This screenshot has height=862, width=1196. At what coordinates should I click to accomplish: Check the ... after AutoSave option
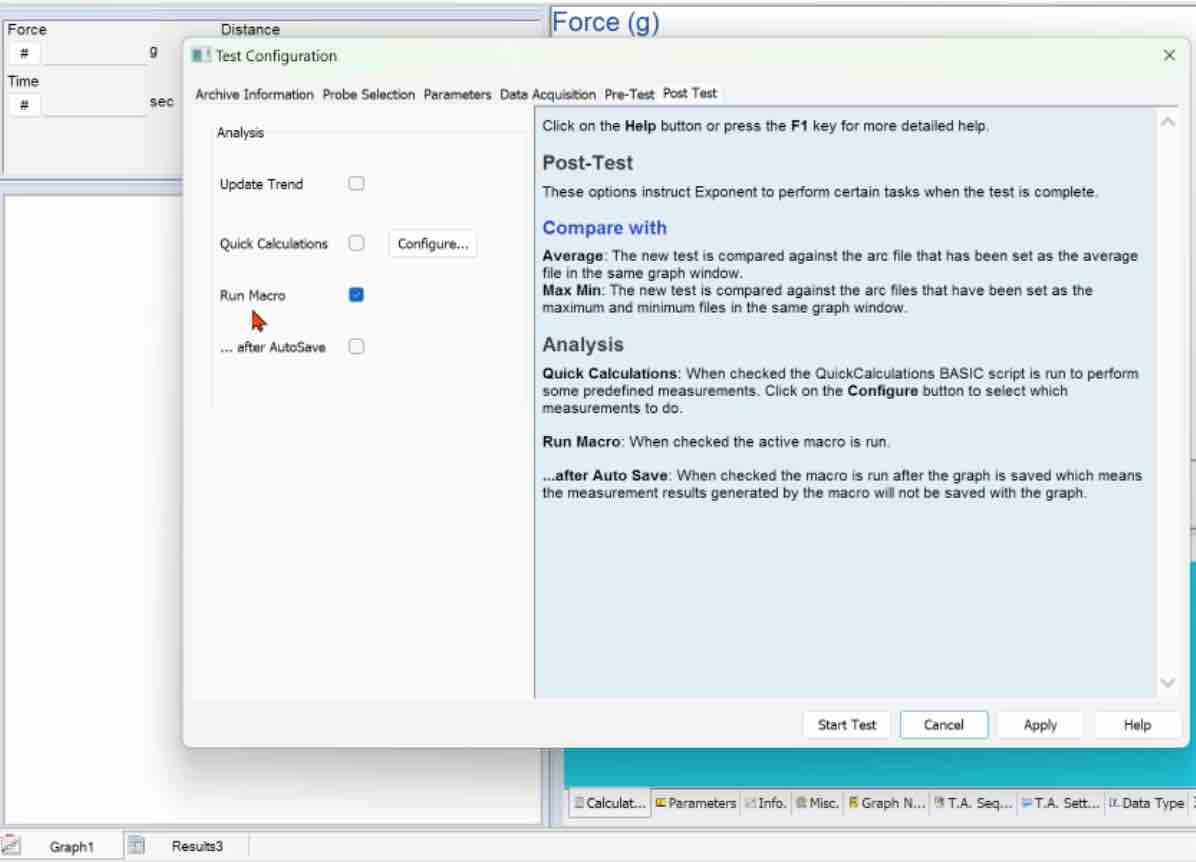coord(356,346)
